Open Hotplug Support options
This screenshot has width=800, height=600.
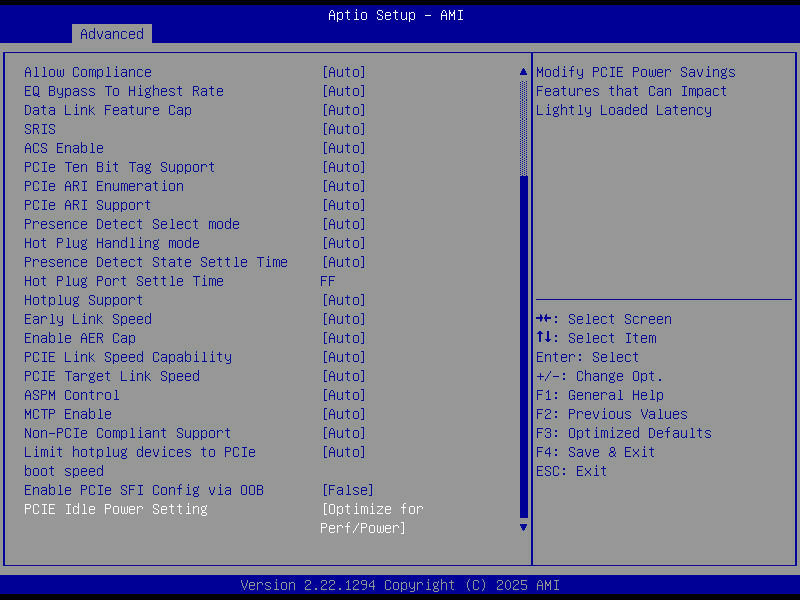coord(344,299)
